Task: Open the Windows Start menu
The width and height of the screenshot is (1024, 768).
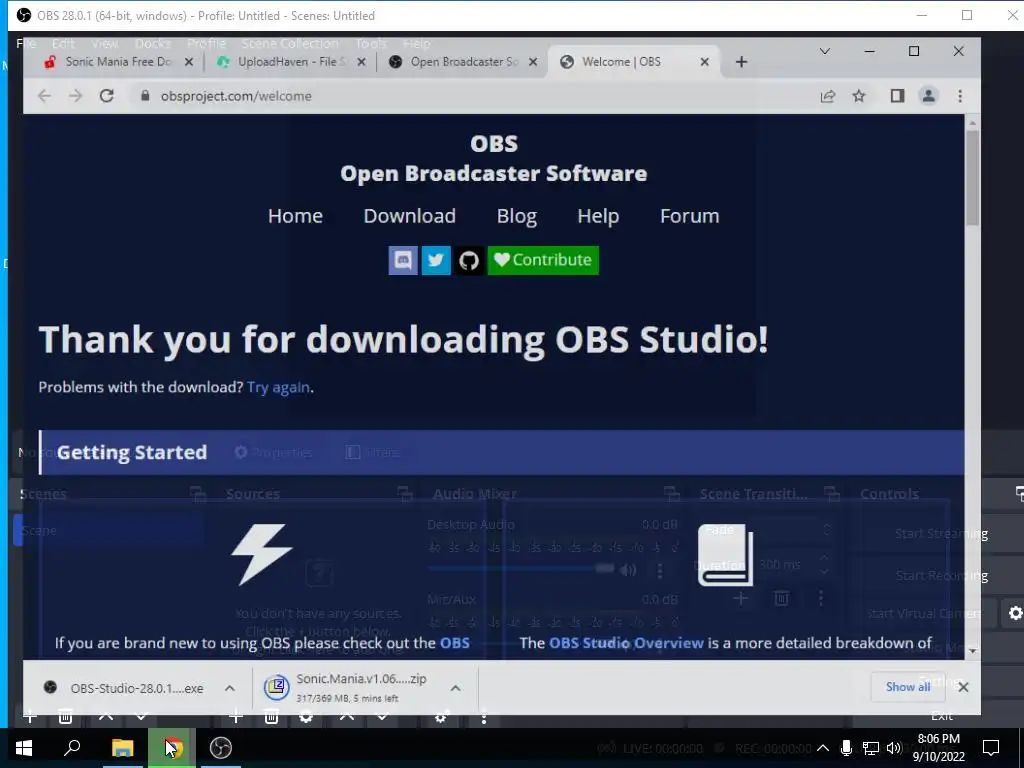Action: [24, 748]
